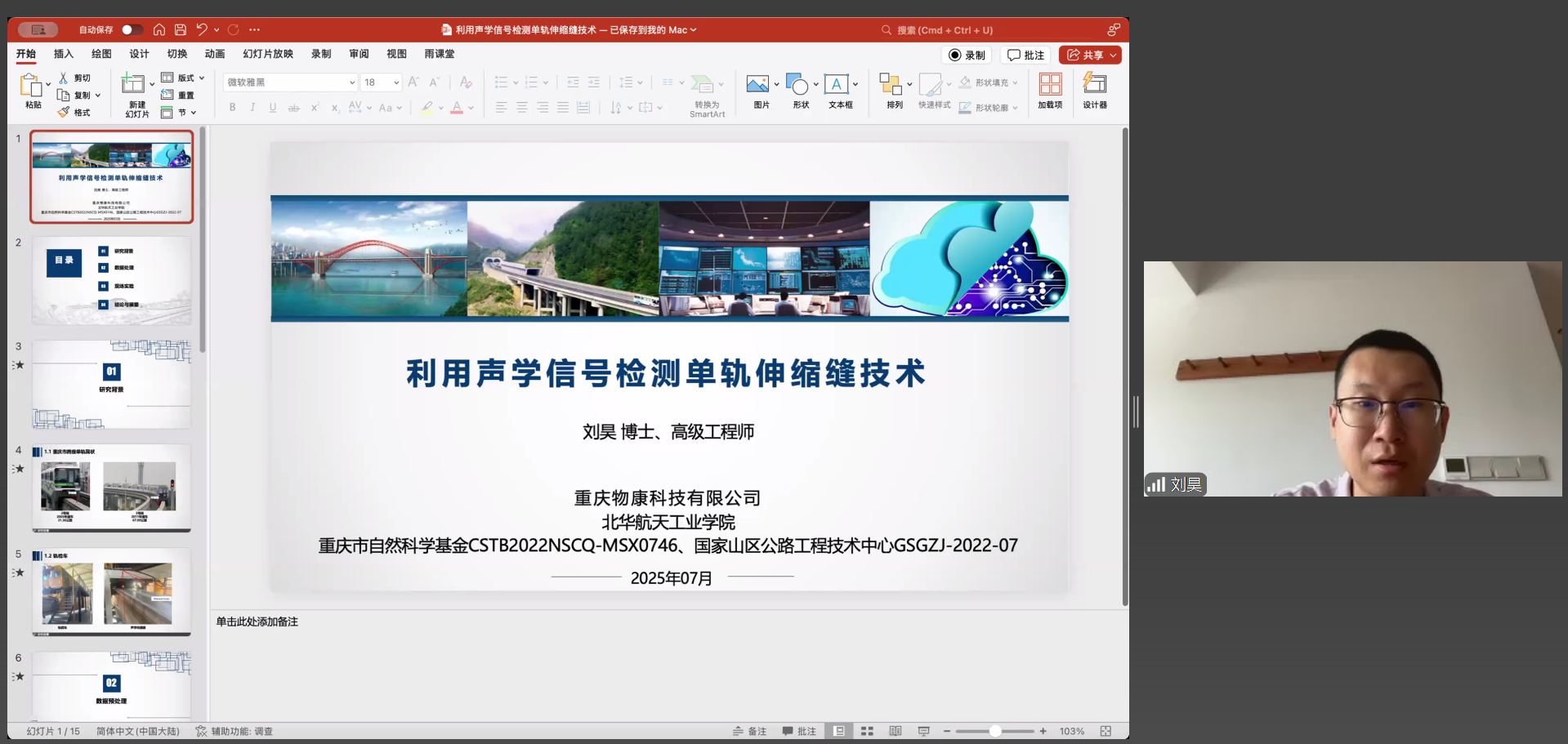Image resolution: width=1568 pixels, height=744 pixels.
Task: Click the align text left icon
Action: click(x=501, y=107)
